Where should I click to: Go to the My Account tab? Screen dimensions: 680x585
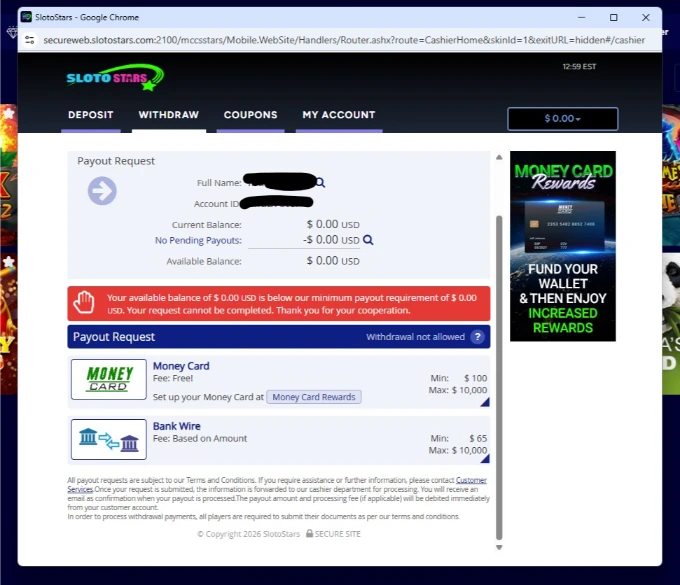click(x=339, y=115)
